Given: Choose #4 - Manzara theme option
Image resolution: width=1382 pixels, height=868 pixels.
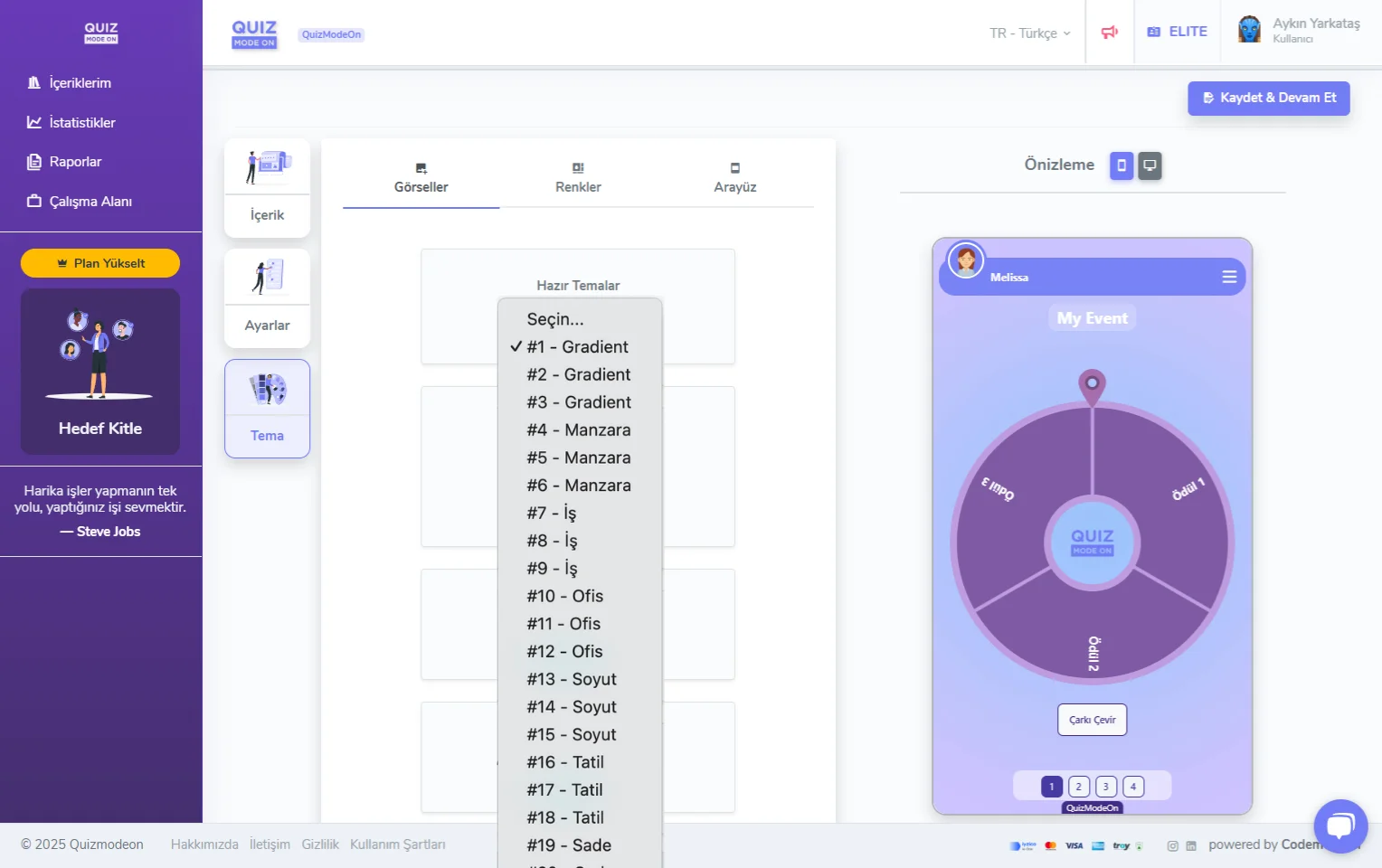Looking at the screenshot, I should coord(579,430).
